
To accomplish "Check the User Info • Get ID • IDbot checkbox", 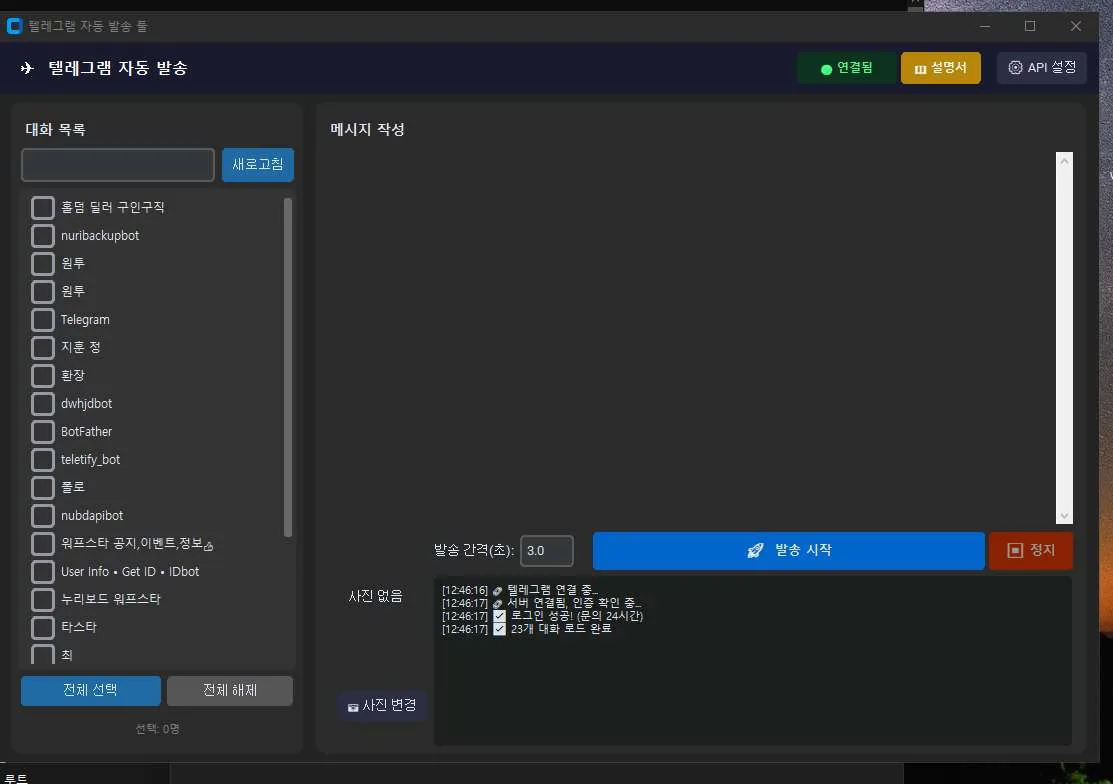I will point(43,572).
